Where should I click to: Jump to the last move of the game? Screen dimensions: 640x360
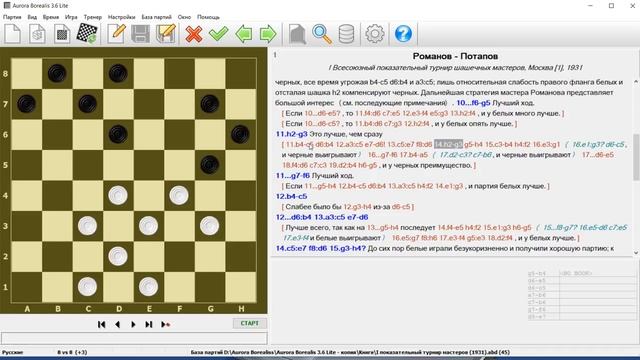(x=149, y=324)
